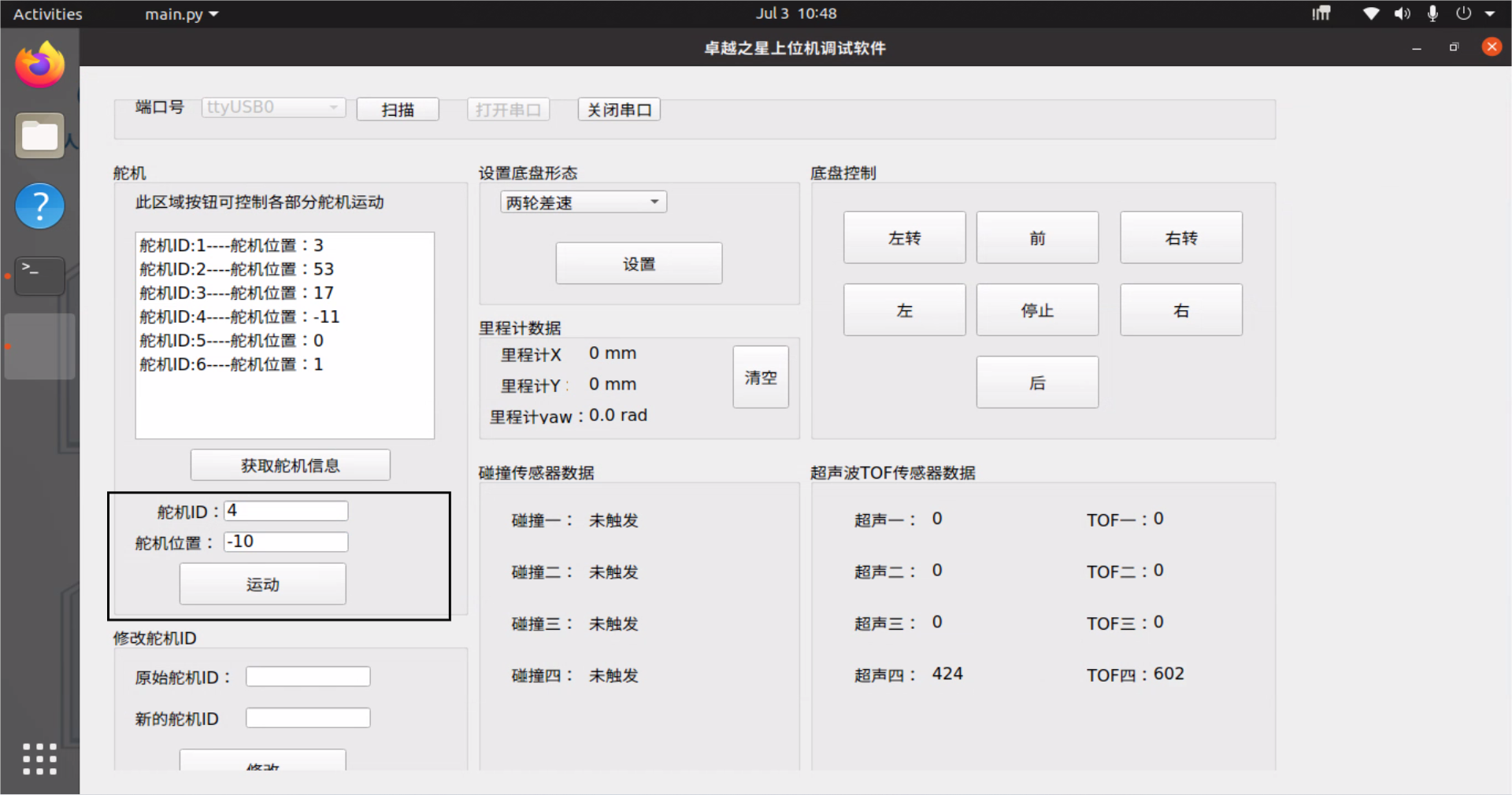Select row 舵机ID:6 position 1
The image size is (1512, 795).
click(x=284, y=364)
